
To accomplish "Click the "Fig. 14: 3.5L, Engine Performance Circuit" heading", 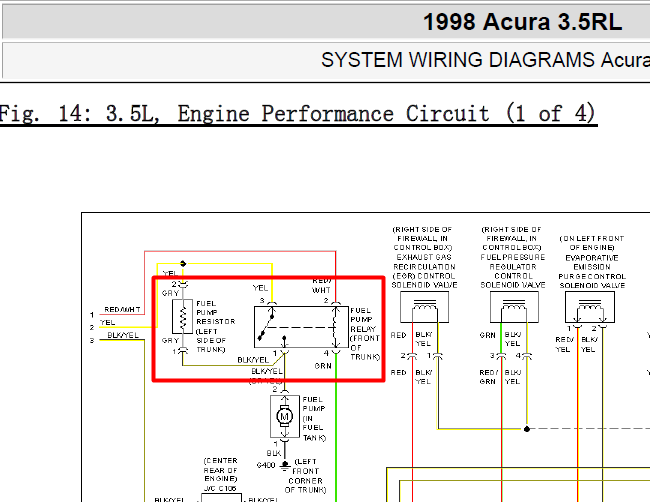I will pyautogui.click(x=298, y=114).
